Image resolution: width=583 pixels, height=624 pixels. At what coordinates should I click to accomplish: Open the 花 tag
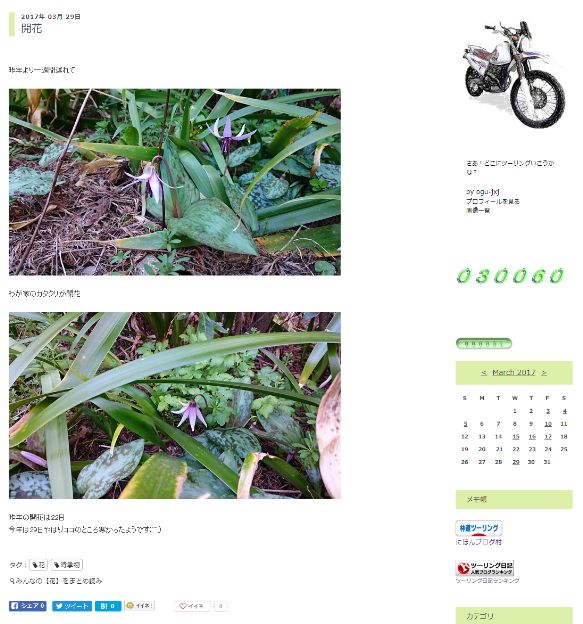coord(39,564)
